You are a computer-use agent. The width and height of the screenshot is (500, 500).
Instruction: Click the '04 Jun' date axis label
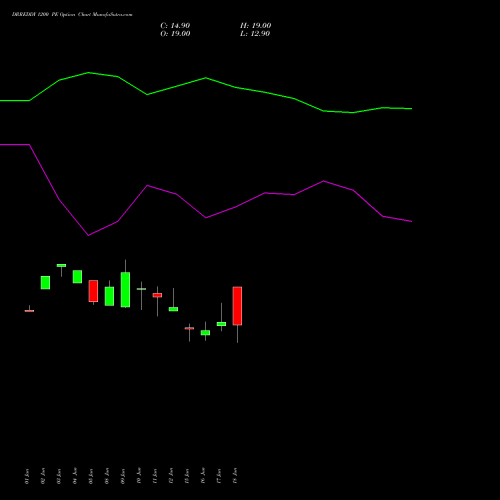75,476
